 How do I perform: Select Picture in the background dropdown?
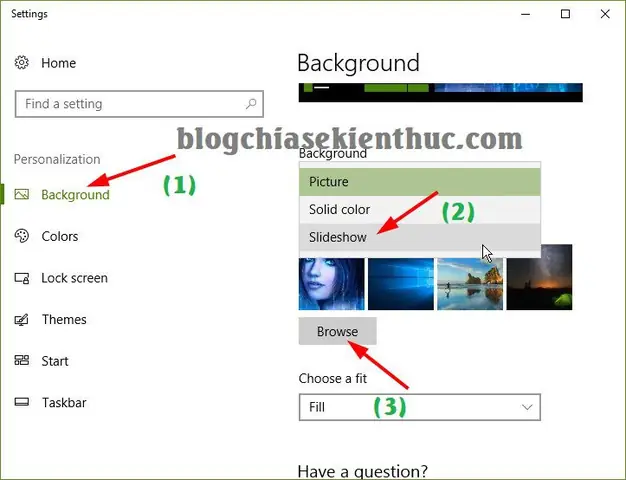[420, 182]
